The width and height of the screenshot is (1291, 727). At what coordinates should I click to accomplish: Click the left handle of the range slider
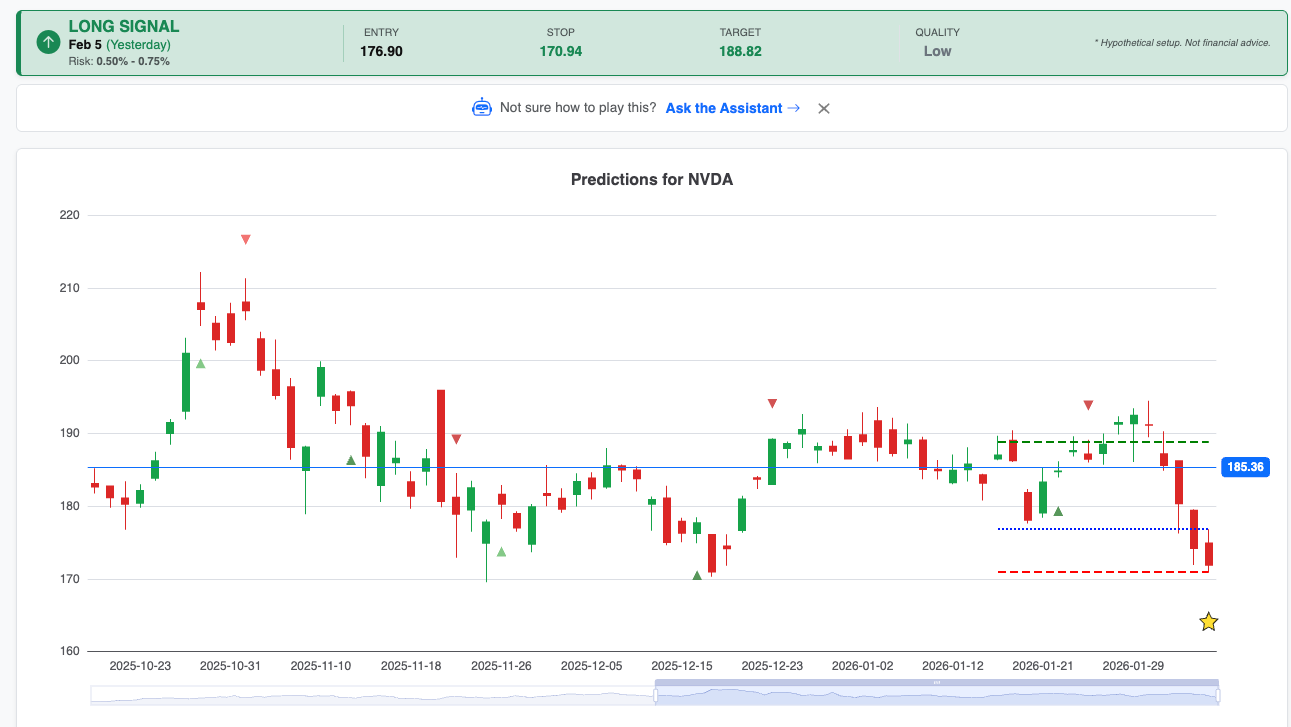tap(655, 695)
